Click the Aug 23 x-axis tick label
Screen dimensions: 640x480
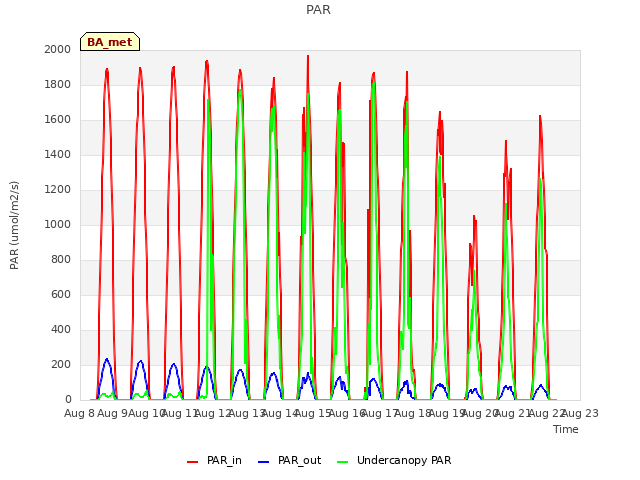pos(580,413)
